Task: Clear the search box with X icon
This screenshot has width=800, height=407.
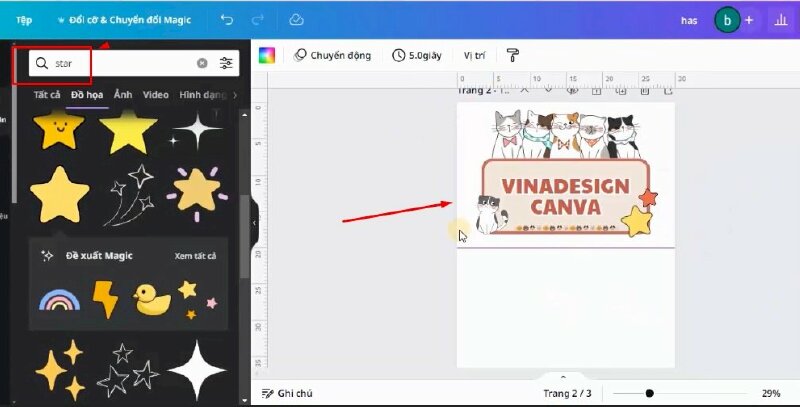Action: (x=202, y=63)
